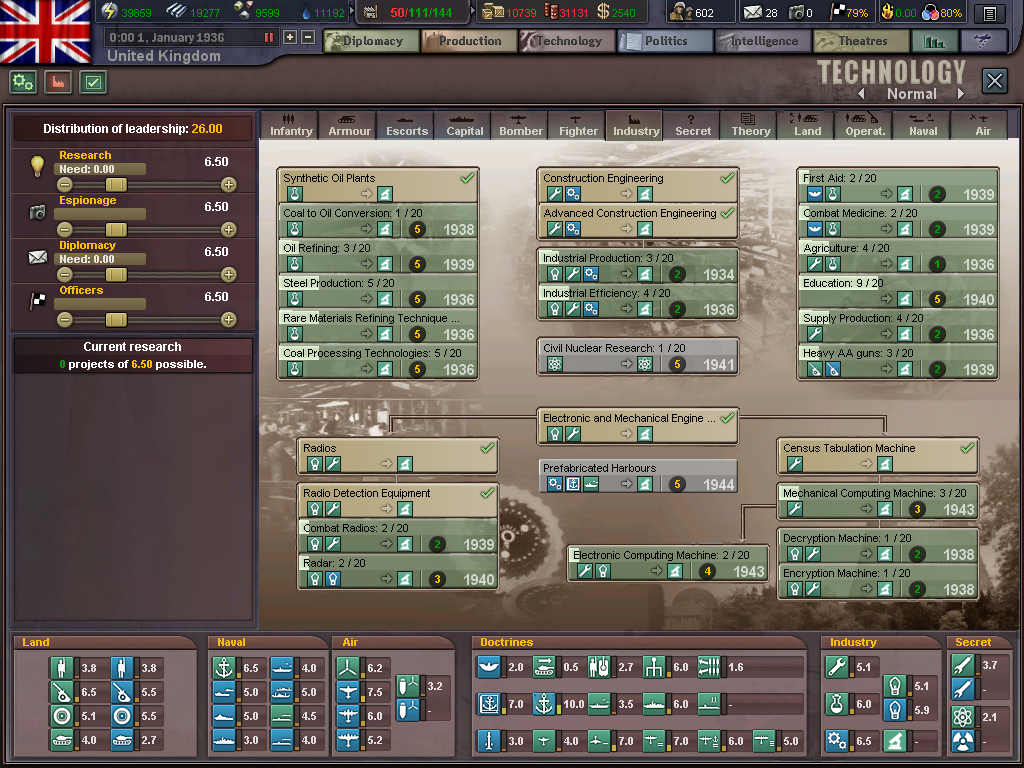Click the rocket icon with 3.7 in Secret panel
Screen dimensions: 1024x768
[963, 665]
